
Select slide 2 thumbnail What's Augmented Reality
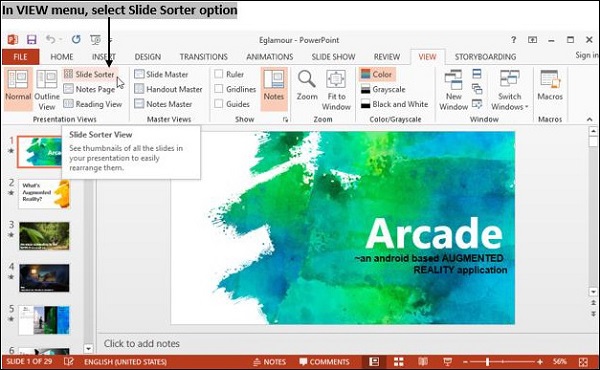coord(44,194)
